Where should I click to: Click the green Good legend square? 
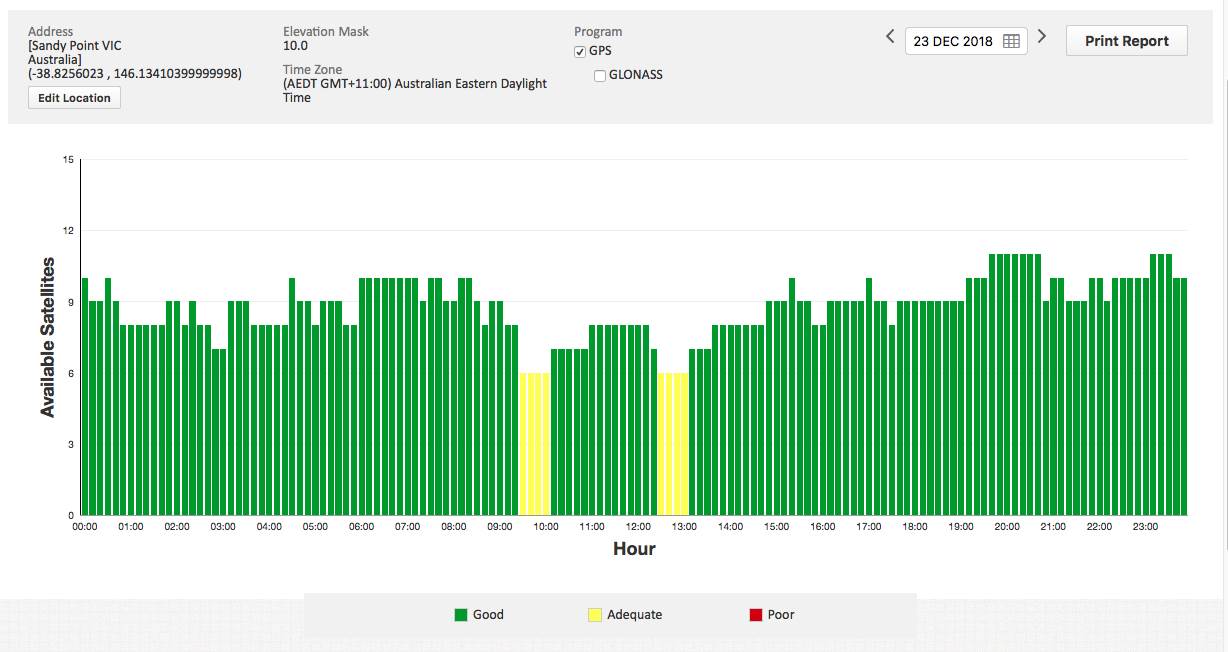pyautogui.click(x=461, y=615)
